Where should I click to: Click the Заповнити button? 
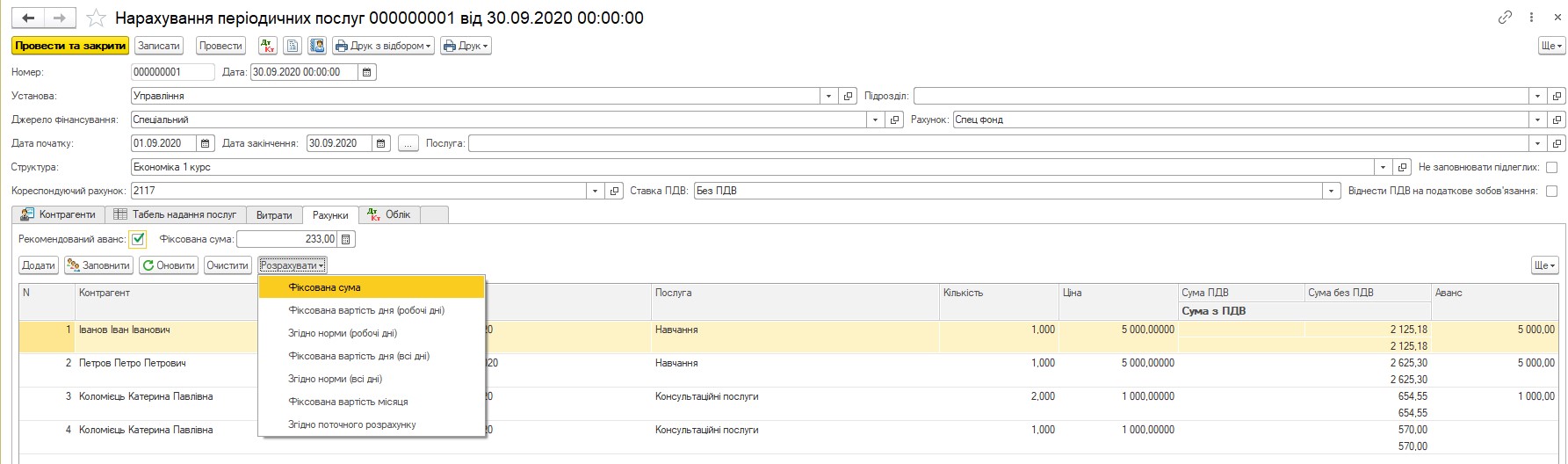click(99, 265)
